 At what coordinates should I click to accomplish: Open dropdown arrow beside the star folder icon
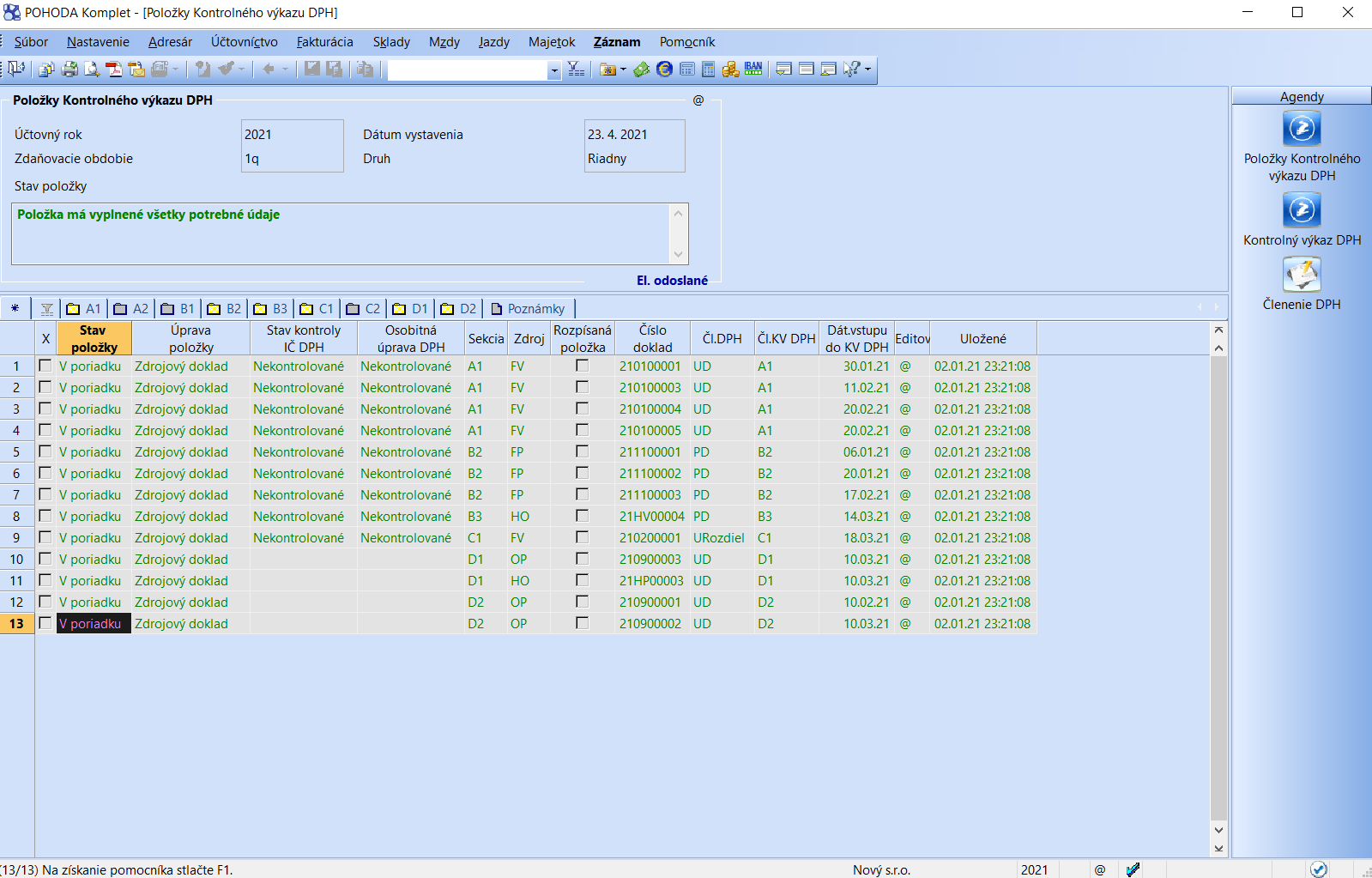click(623, 70)
